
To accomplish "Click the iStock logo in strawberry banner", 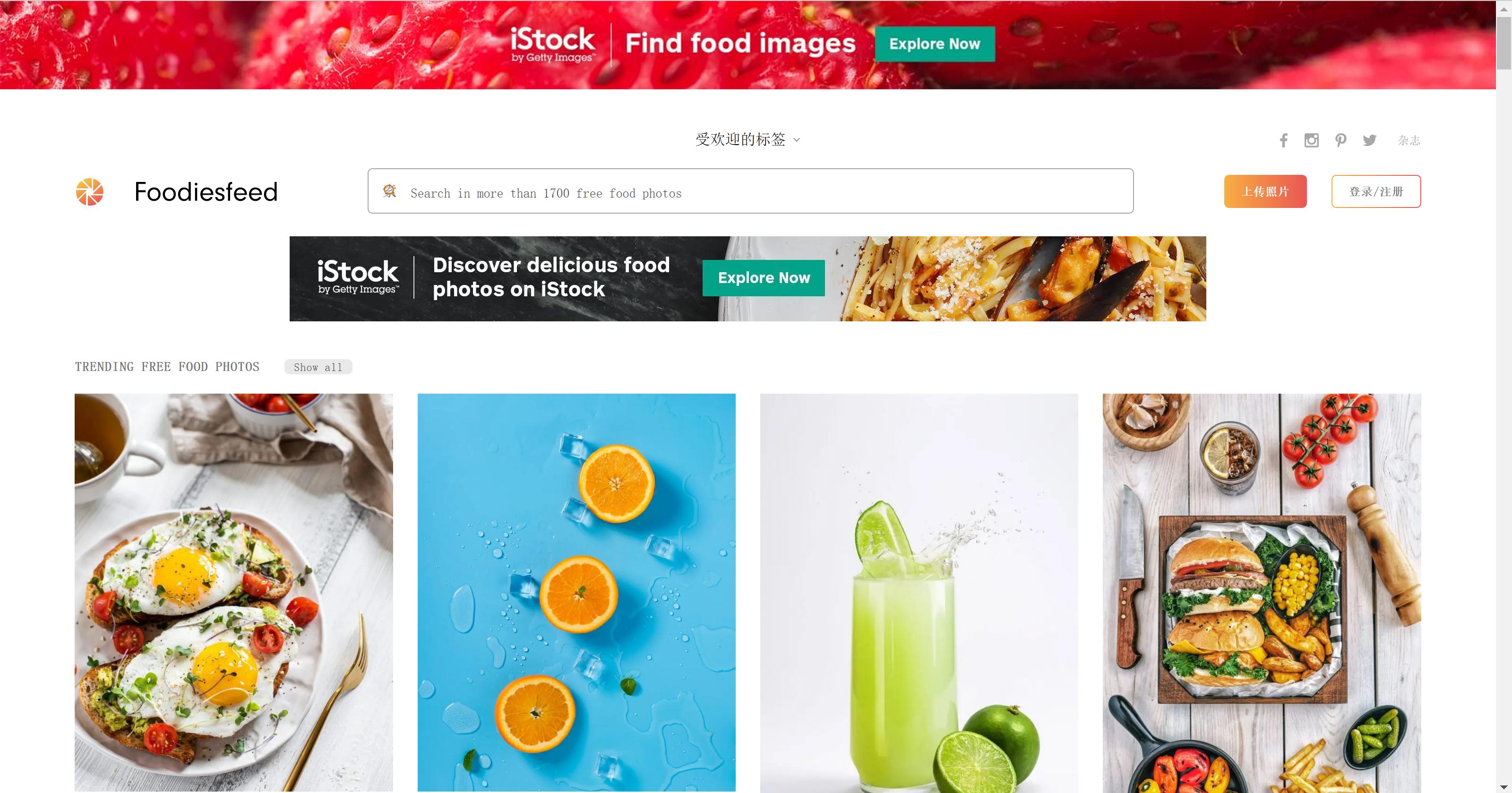I will (552, 44).
